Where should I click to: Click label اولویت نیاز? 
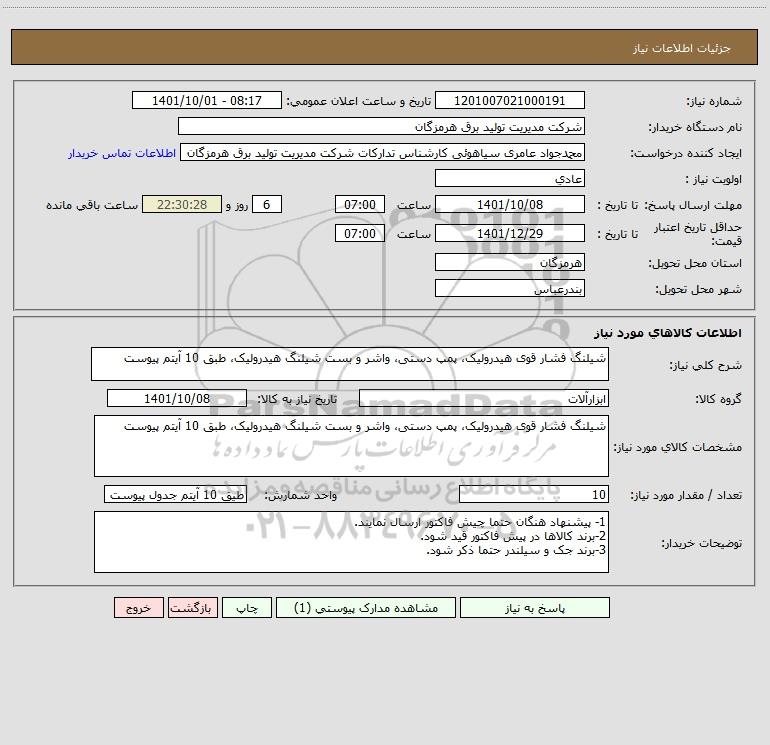[x=714, y=179]
